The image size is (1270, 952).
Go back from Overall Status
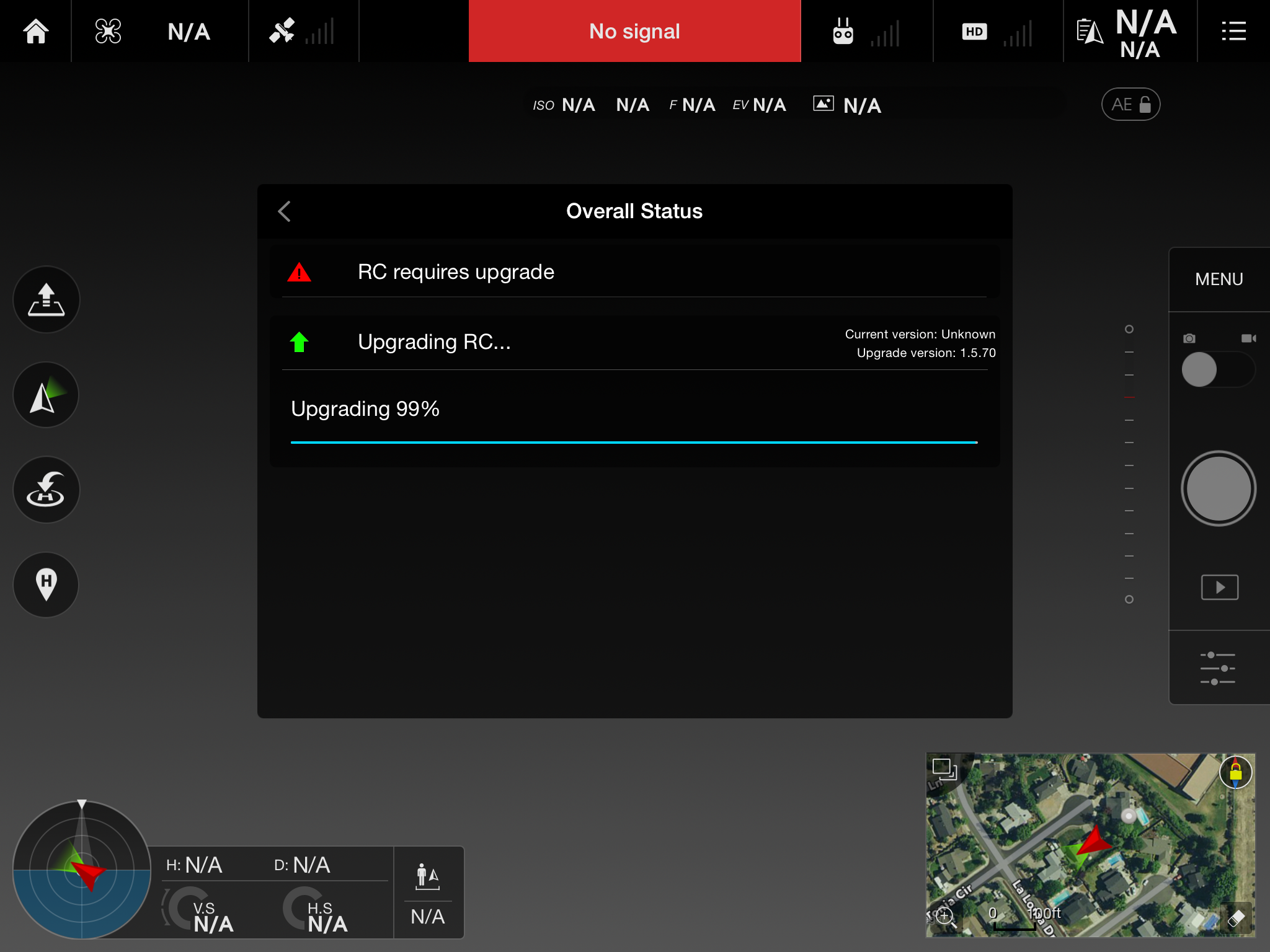tap(285, 211)
